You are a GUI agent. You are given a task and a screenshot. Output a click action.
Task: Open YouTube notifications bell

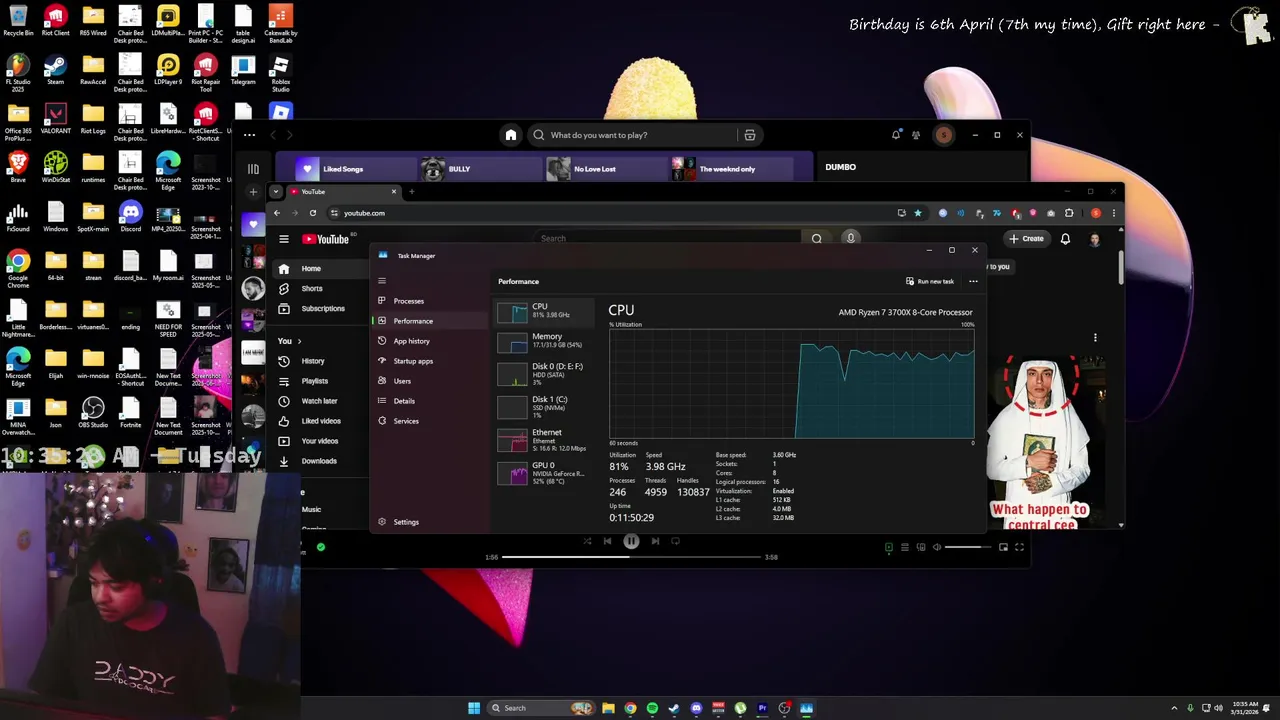1065,239
